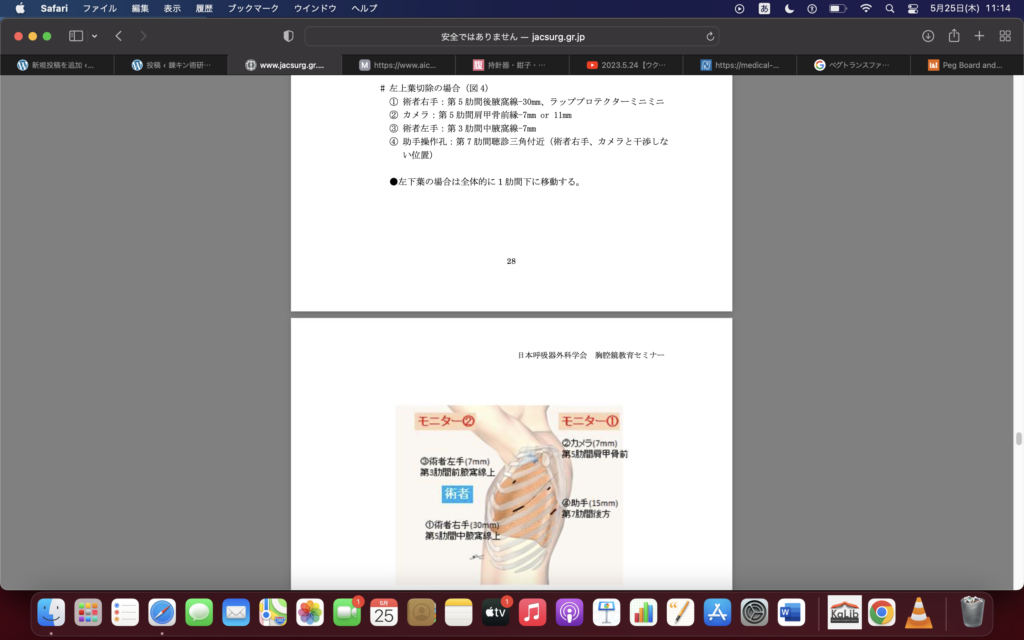Show the tab overview grid
This screenshot has height=640, width=1024.
click(1005, 36)
